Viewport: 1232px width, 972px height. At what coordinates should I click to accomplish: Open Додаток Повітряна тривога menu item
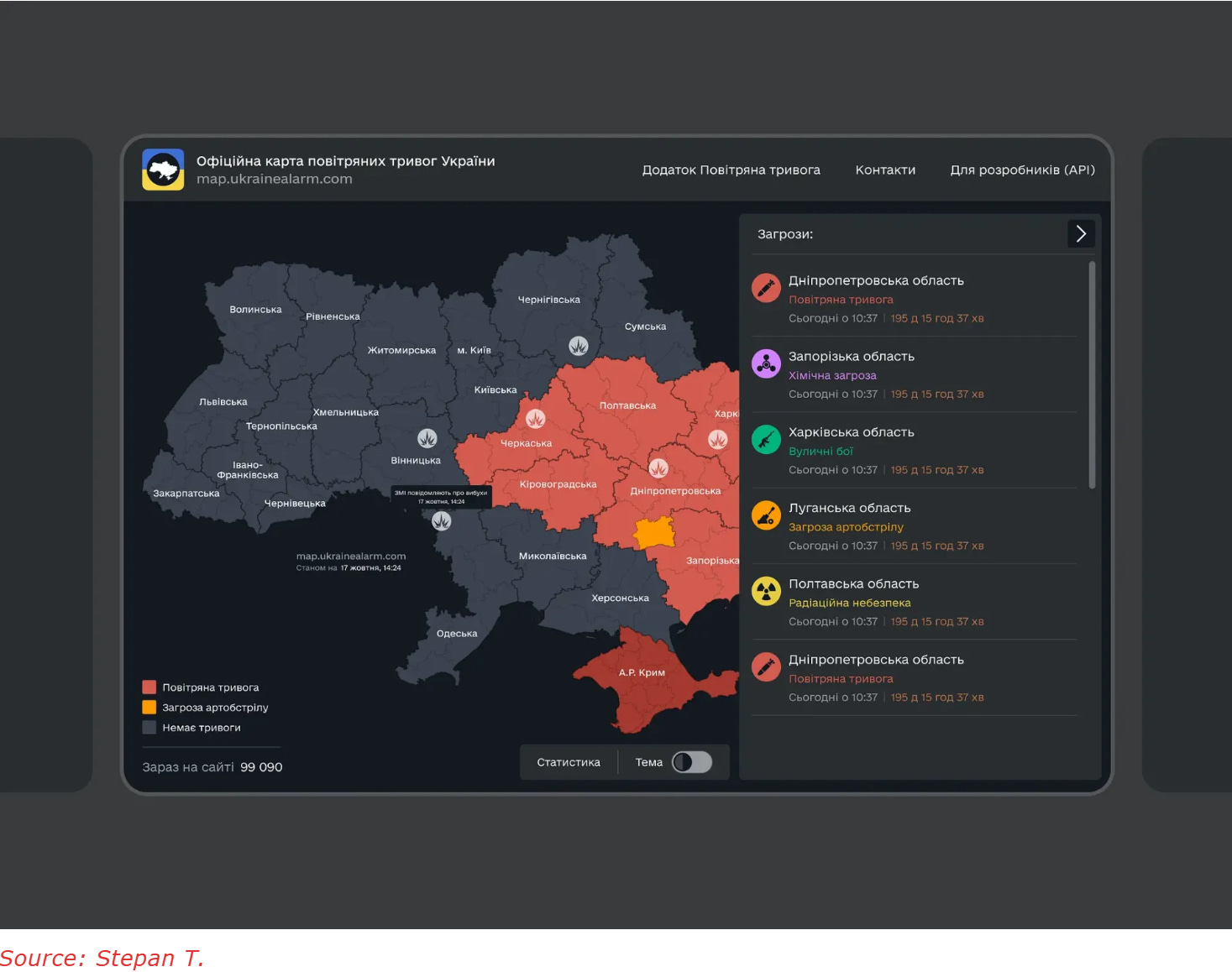[731, 170]
